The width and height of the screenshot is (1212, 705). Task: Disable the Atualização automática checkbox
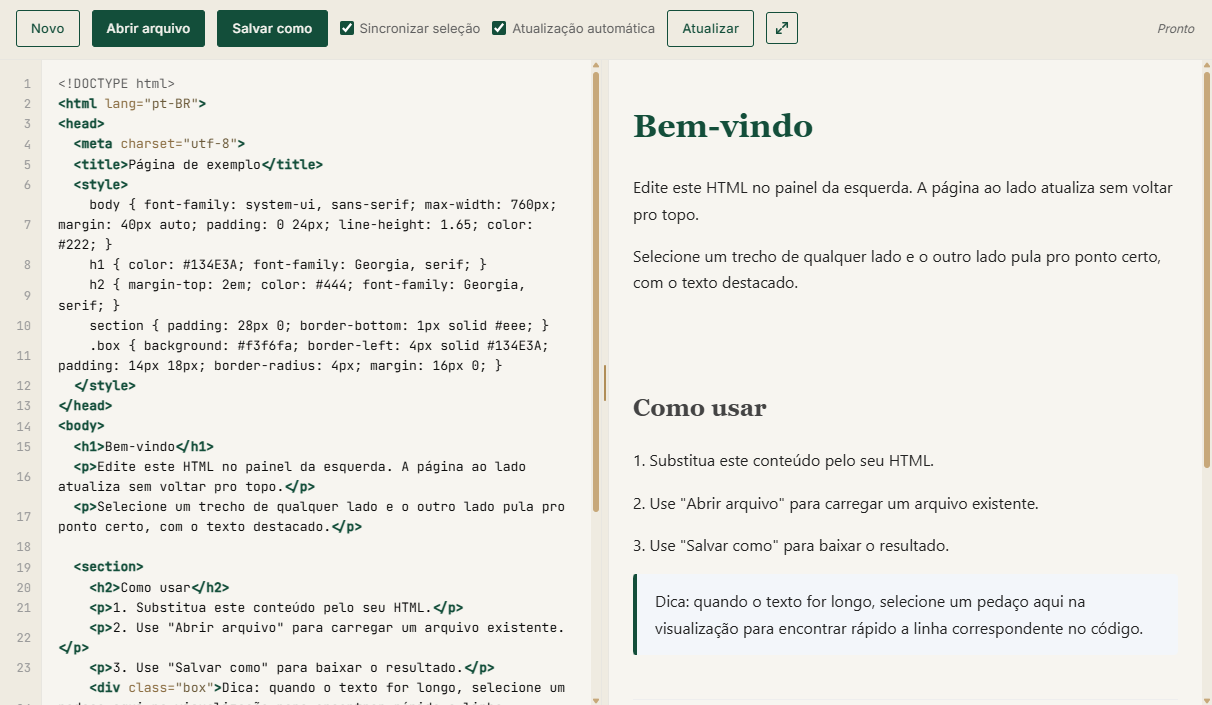pyautogui.click(x=499, y=28)
